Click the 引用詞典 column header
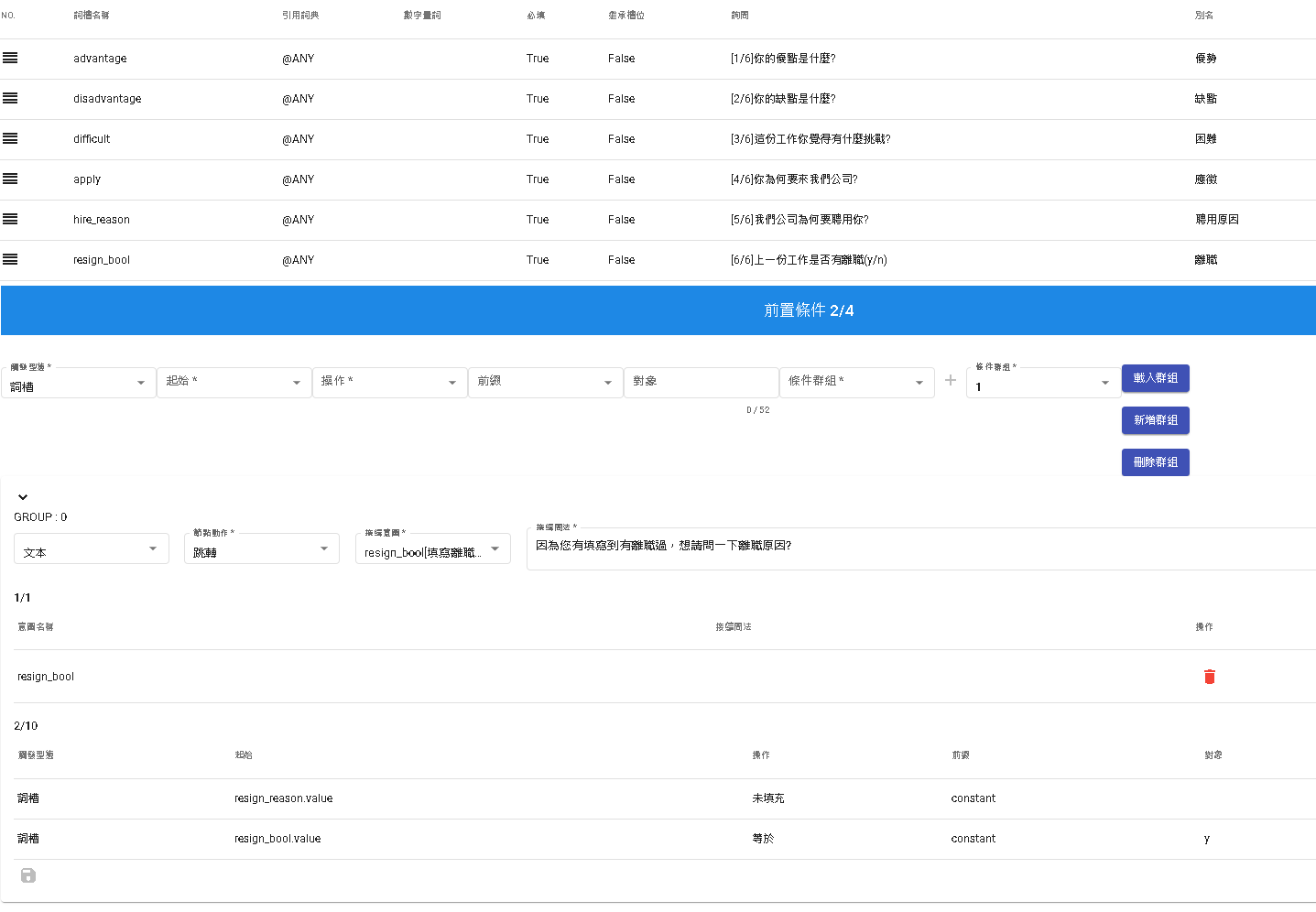The image size is (1316, 912). tap(300, 16)
